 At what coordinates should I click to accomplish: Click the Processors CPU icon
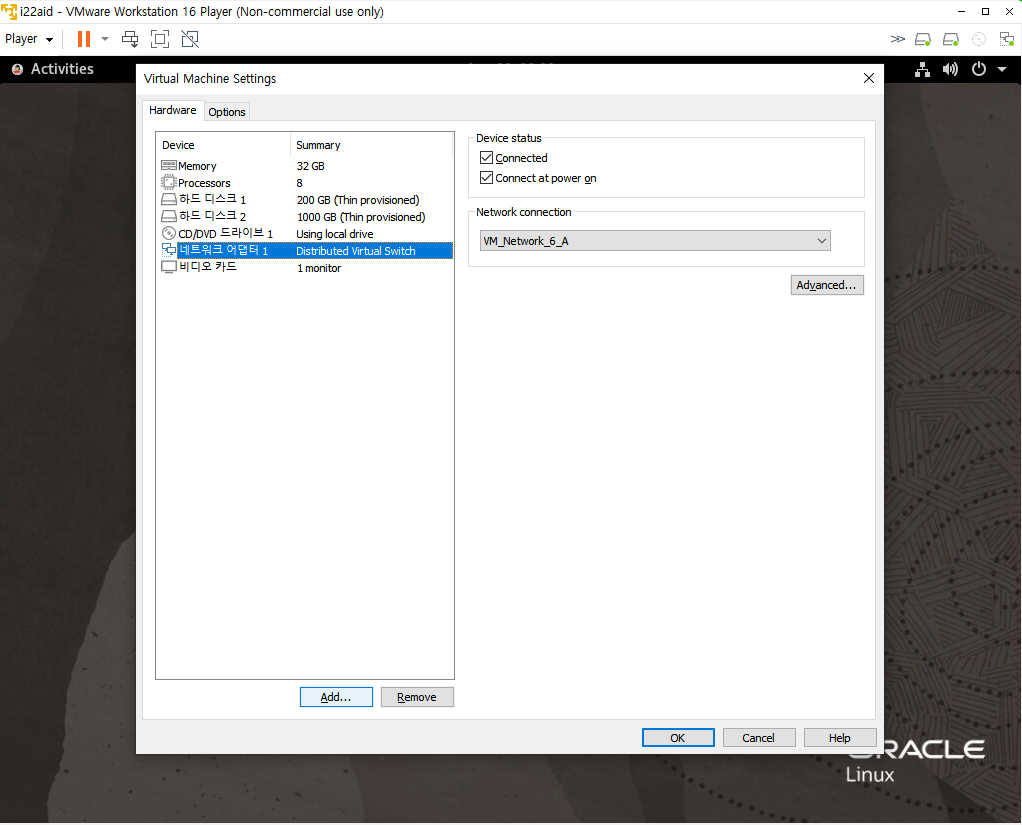click(169, 182)
